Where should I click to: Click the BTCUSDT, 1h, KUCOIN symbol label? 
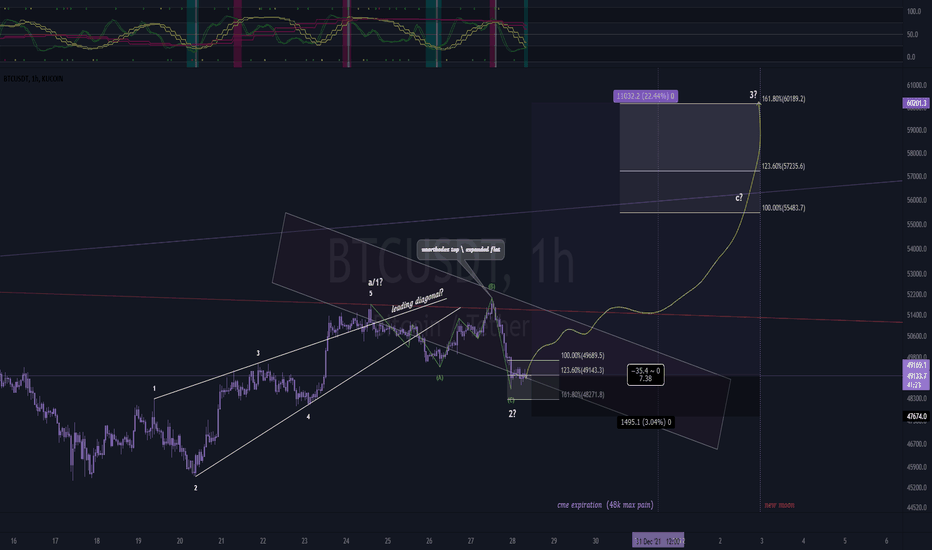pyautogui.click(x=33, y=78)
